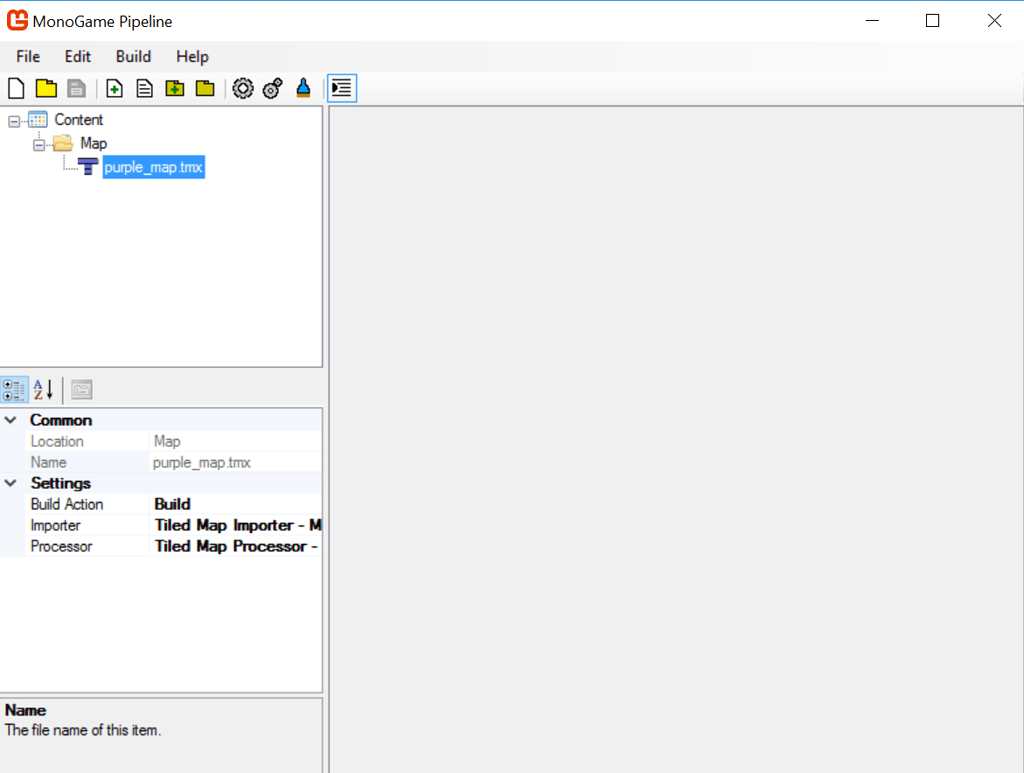The width and height of the screenshot is (1024, 773).
Task: Rebuild content using the gear-with-wrench icon
Action: 272,89
